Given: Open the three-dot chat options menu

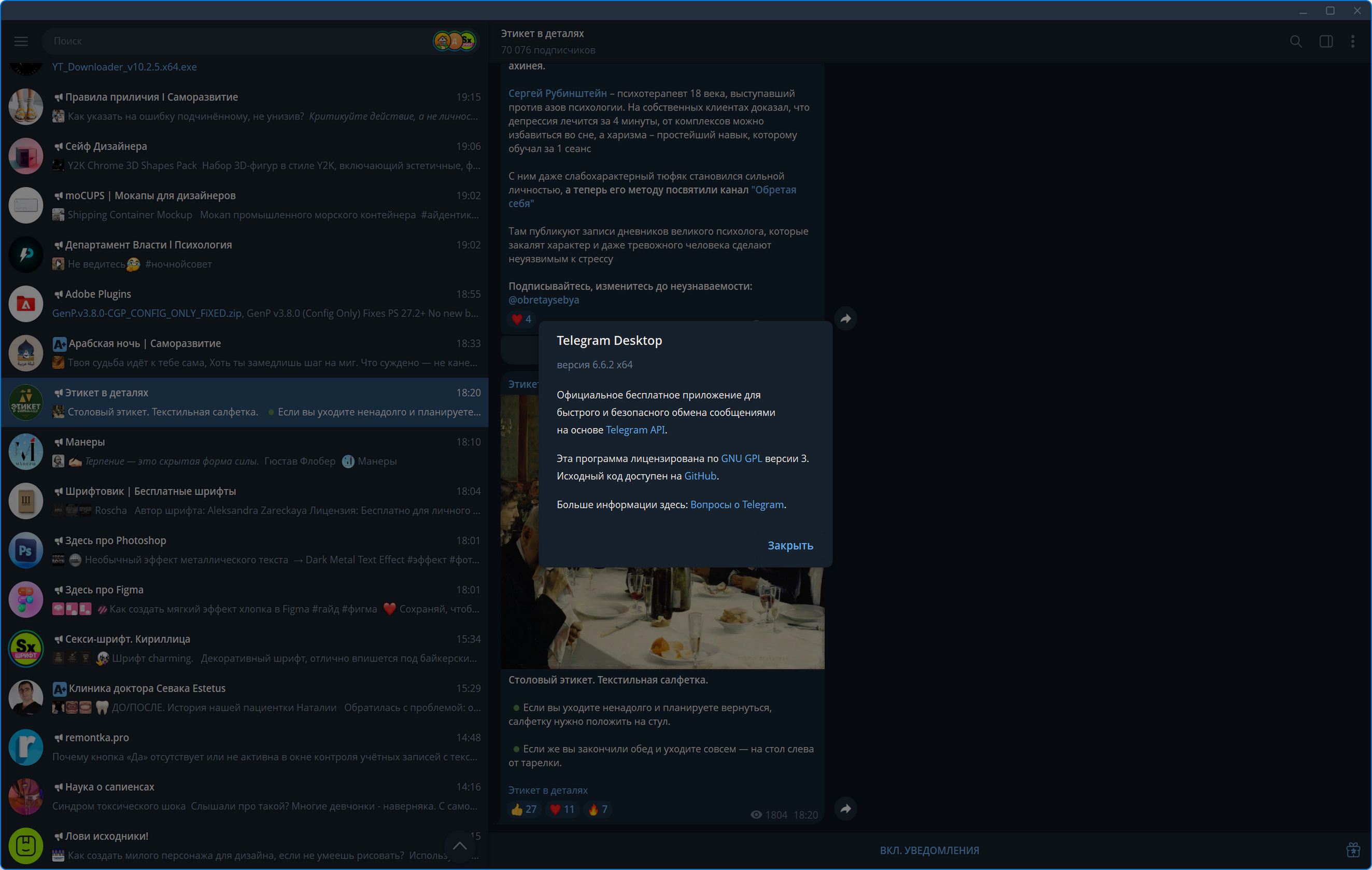Looking at the screenshot, I should pyautogui.click(x=1353, y=41).
